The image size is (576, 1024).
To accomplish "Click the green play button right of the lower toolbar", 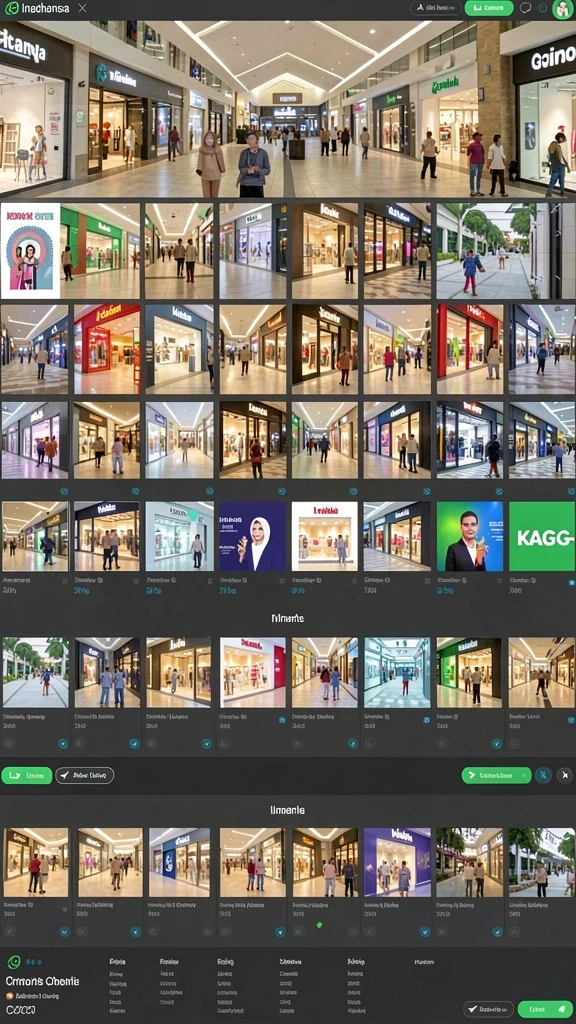I will (x=496, y=775).
